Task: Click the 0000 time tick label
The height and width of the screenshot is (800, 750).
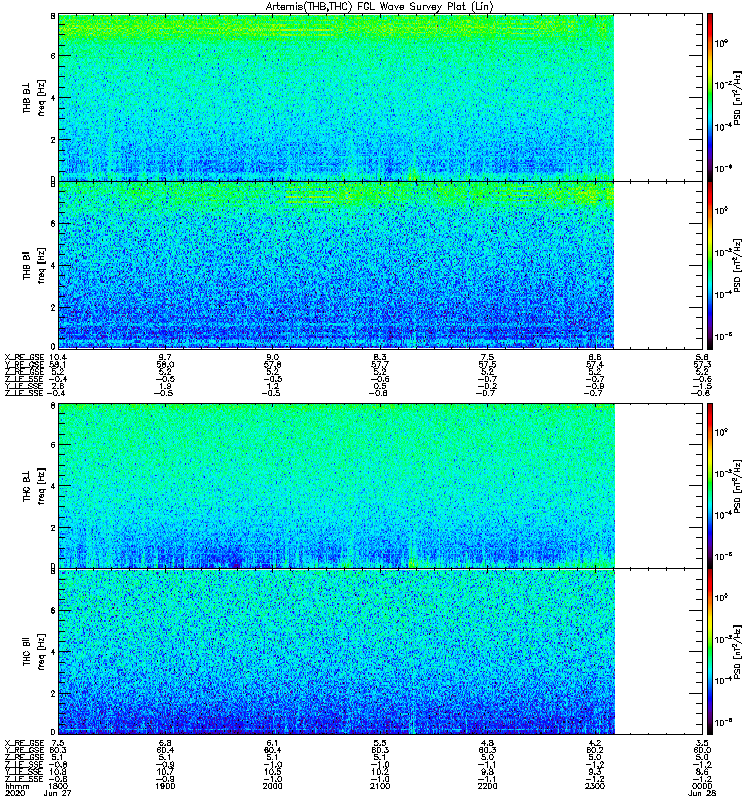Action: [x=702, y=786]
